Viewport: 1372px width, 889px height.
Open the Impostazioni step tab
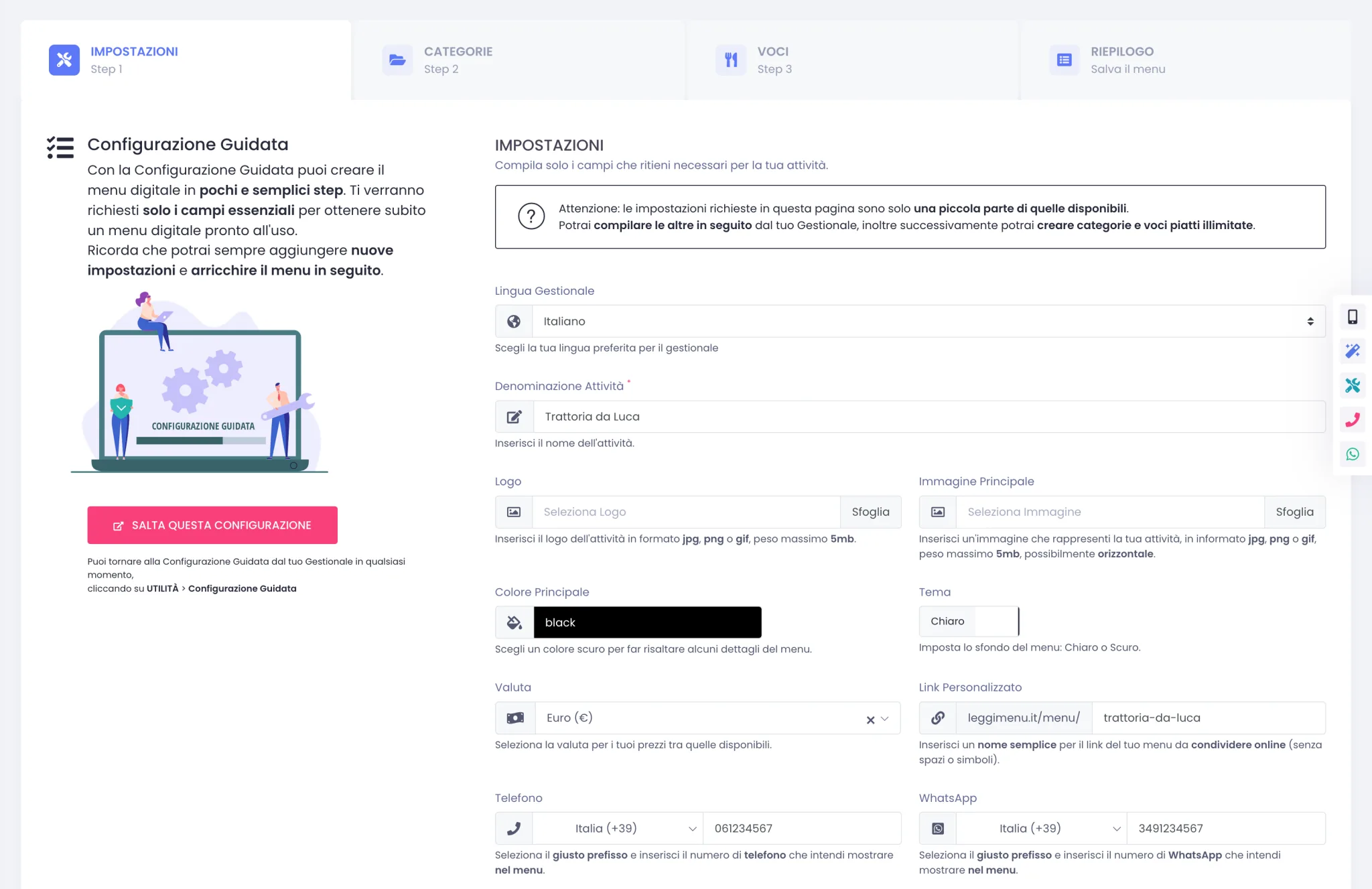(186, 60)
